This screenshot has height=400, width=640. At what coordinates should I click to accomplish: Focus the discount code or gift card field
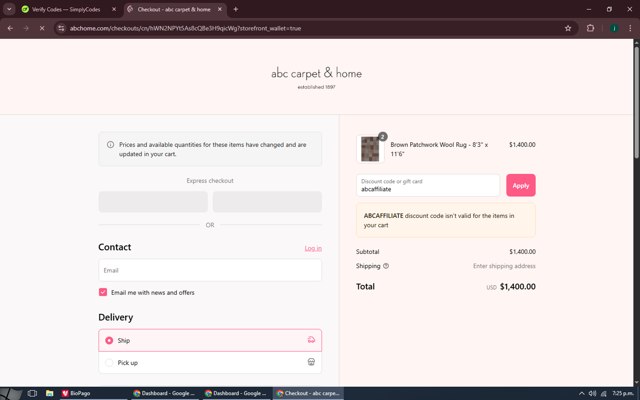428,185
